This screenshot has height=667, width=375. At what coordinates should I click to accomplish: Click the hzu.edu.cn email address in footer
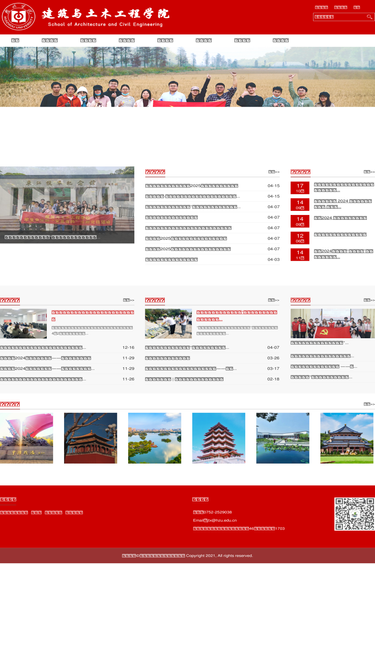coord(215,520)
